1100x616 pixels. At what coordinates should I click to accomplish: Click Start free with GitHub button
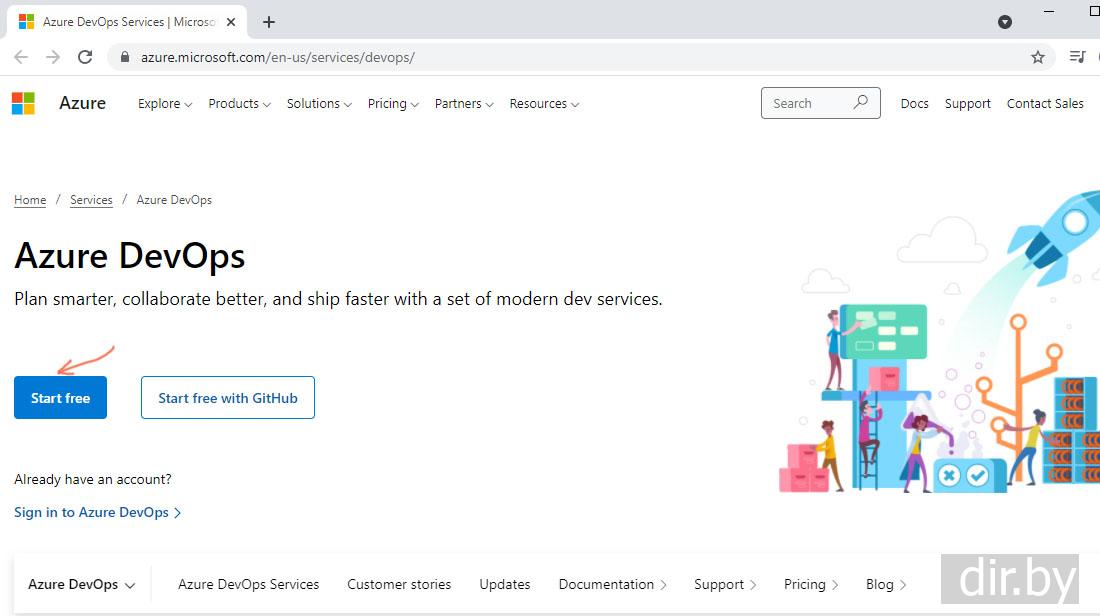click(228, 398)
